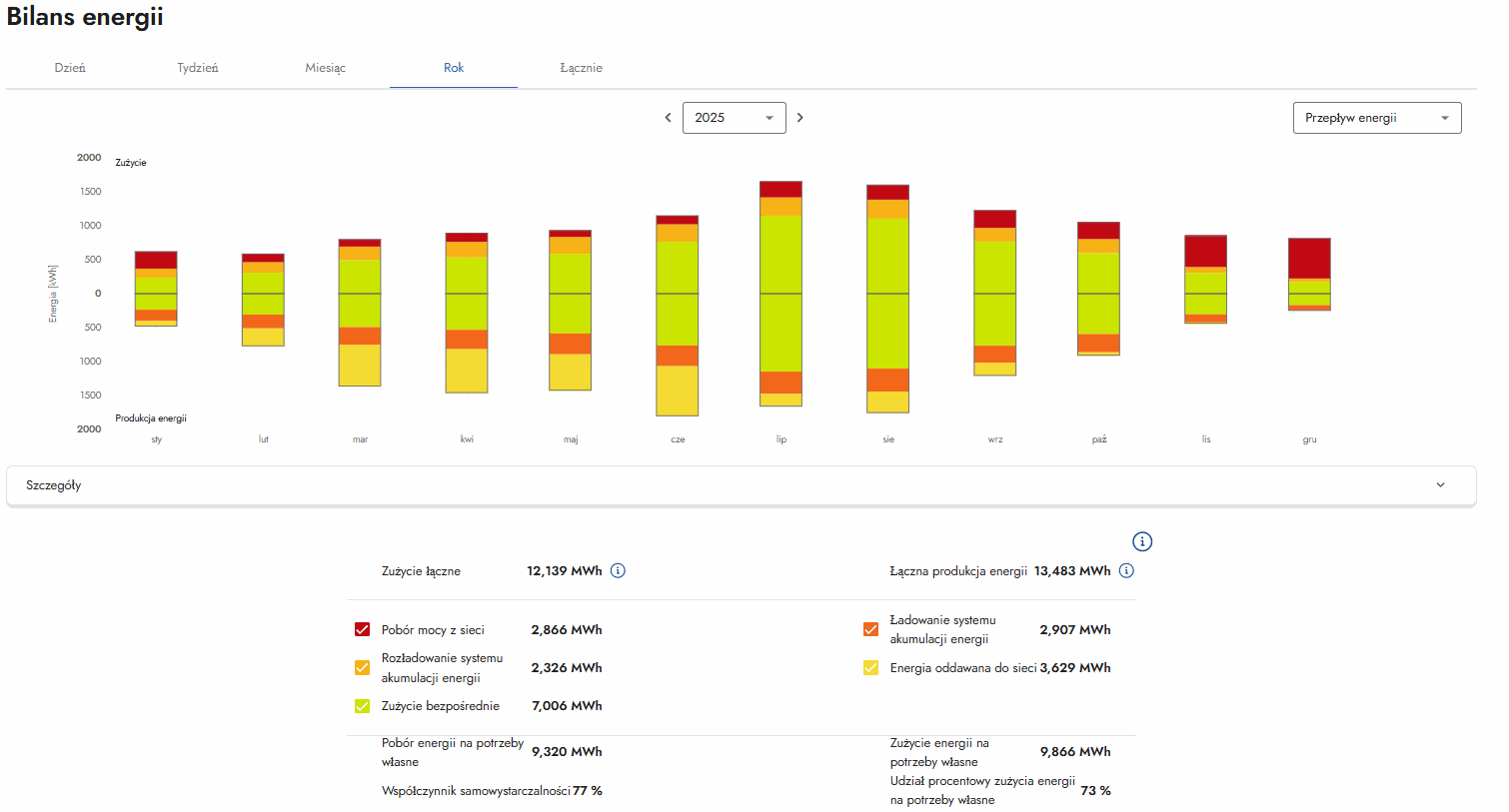Go to previous year with left arrow
1509x812 pixels.
pyautogui.click(x=668, y=118)
